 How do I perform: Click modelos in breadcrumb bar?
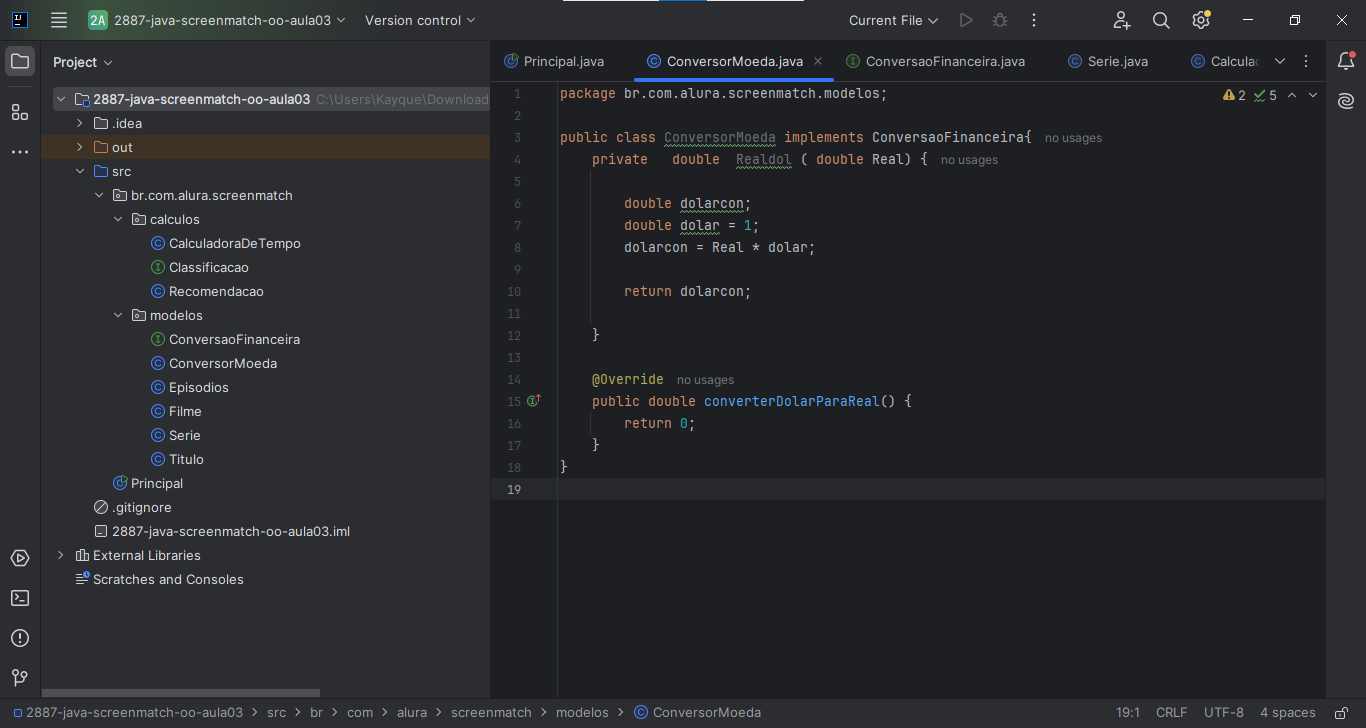(582, 713)
